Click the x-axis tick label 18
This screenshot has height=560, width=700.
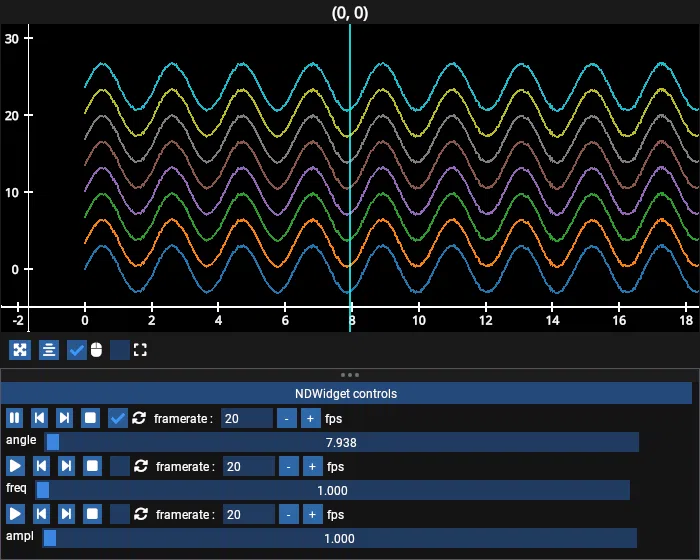click(686, 320)
